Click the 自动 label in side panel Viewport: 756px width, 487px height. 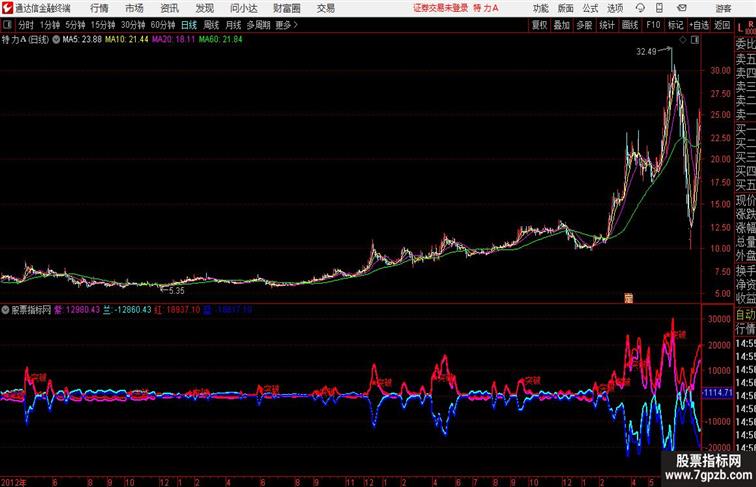click(745, 315)
